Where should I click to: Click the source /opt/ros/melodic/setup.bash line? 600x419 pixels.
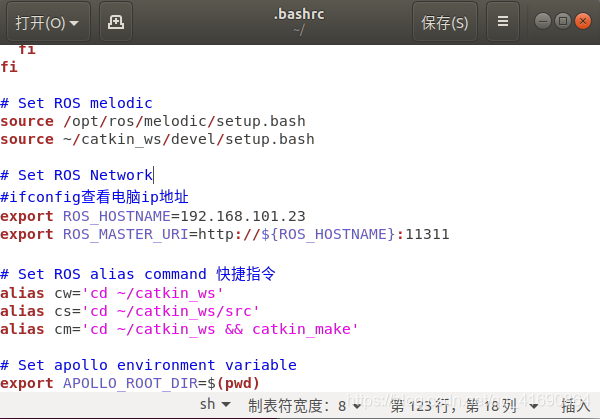point(153,121)
